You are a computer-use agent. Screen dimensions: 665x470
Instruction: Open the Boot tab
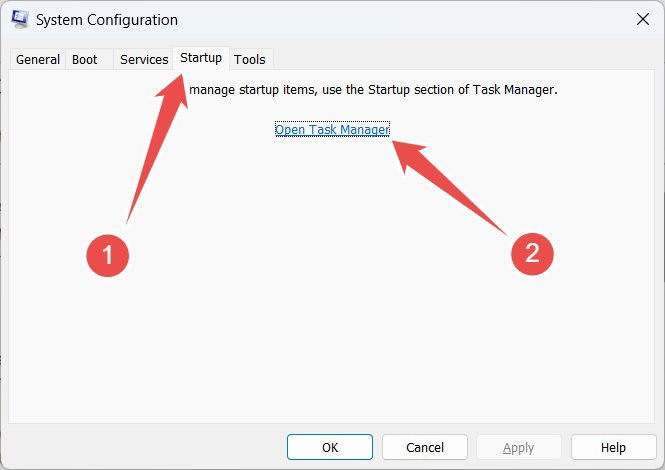coord(85,59)
